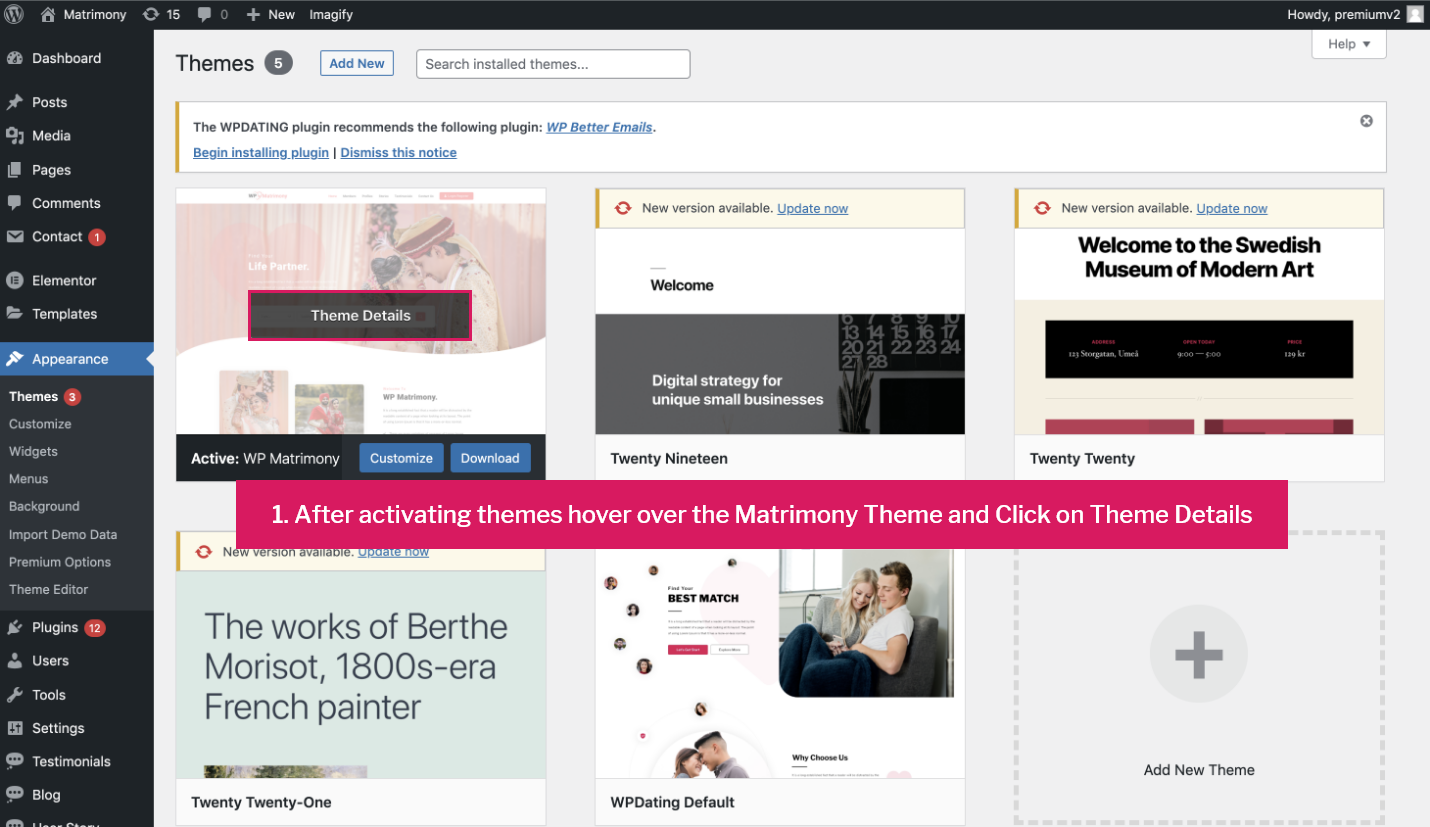Open Background submenu item
Screen dimensions: 1430x827
(44, 507)
